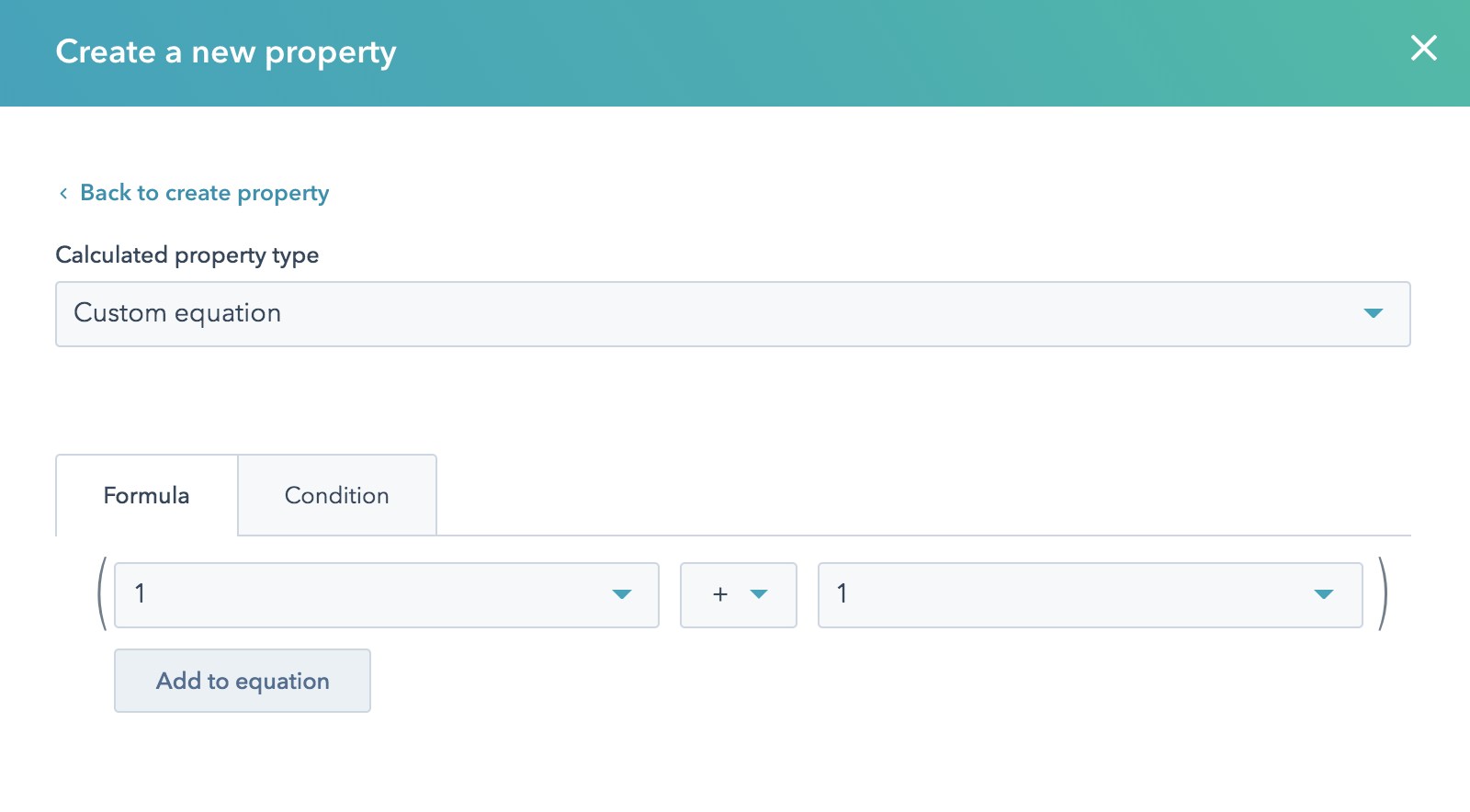Click the back chevron icon beside the Back link
Viewport: 1470px width, 812px height.
63,193
